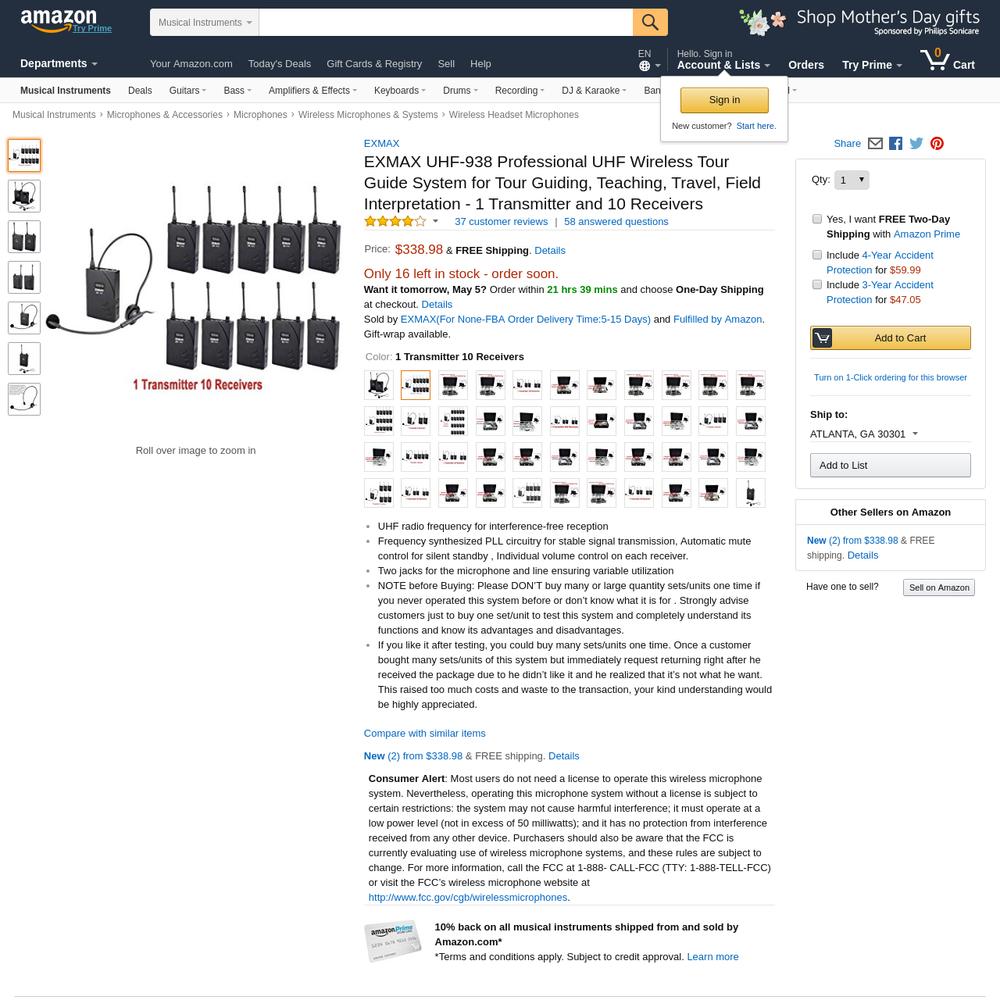
Task: Check the 4-Year Accident Protection box
Action: [817, 255]
